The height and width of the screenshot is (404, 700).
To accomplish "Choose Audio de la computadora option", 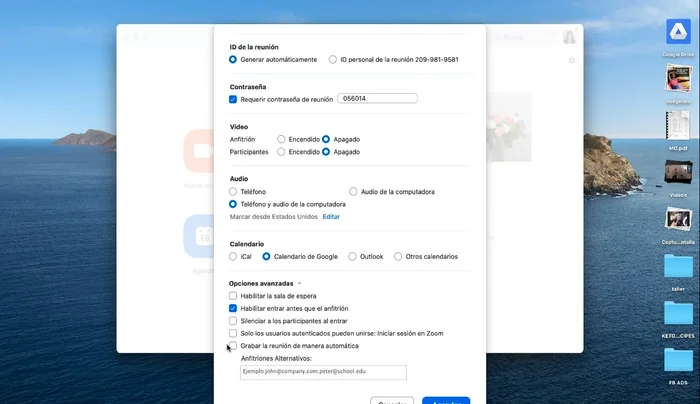I will pyautogui.click(x=353, y=191).
